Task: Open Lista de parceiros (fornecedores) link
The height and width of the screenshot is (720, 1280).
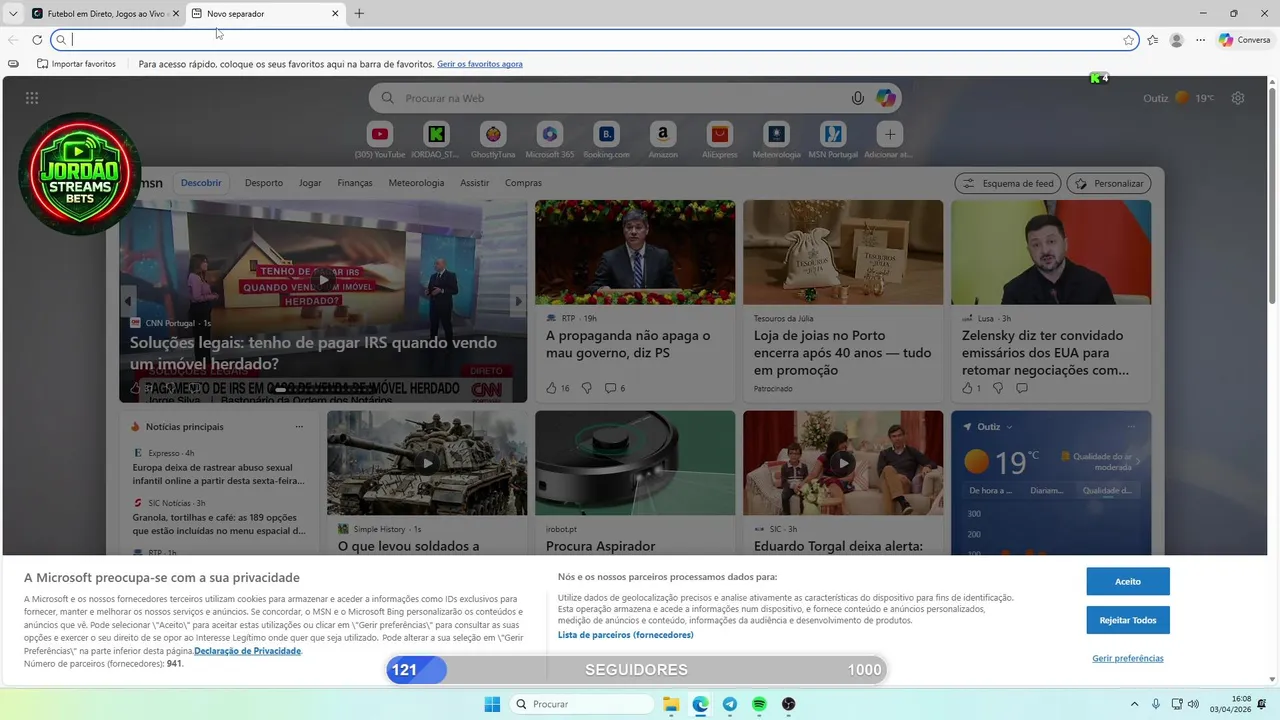Action: [625, 635]
